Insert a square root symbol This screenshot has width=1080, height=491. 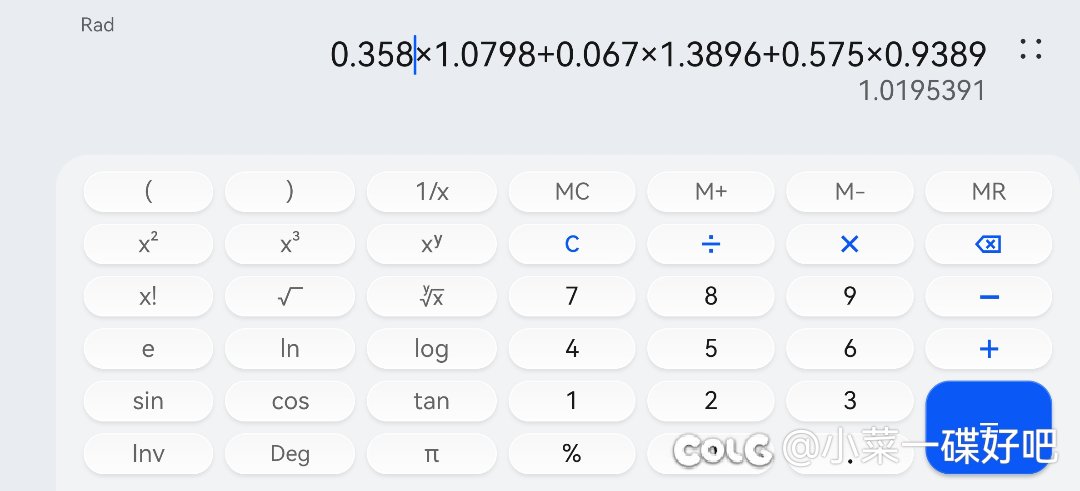[x=290, y=297]
